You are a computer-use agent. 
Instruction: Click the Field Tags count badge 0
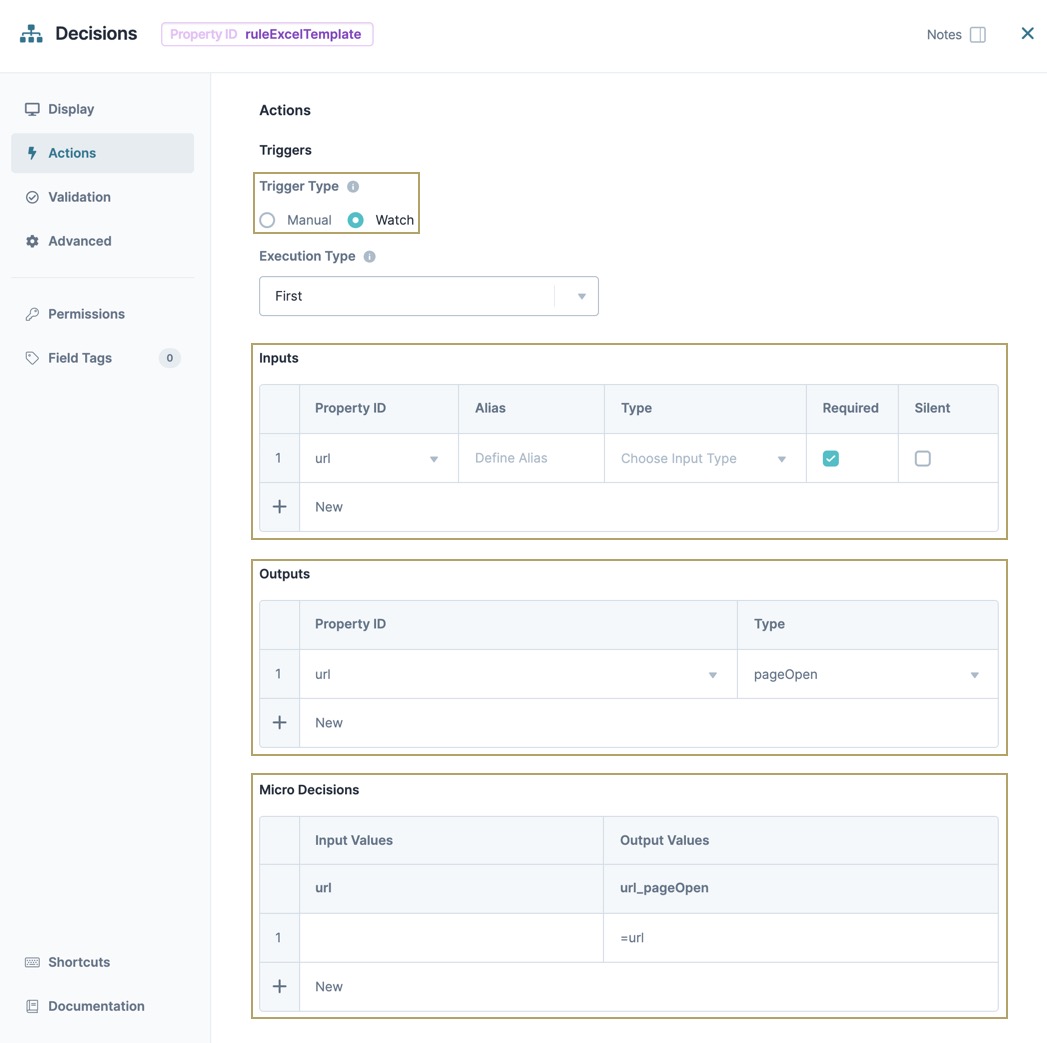click(x=170, y=358)
